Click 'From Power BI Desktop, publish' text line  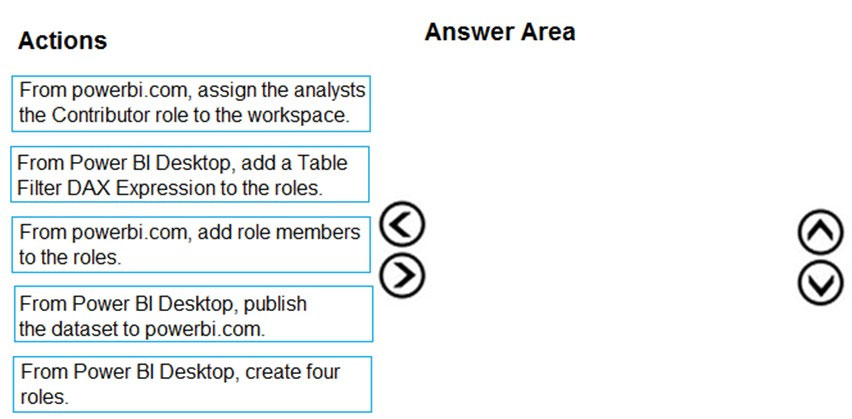pos(163,303)
